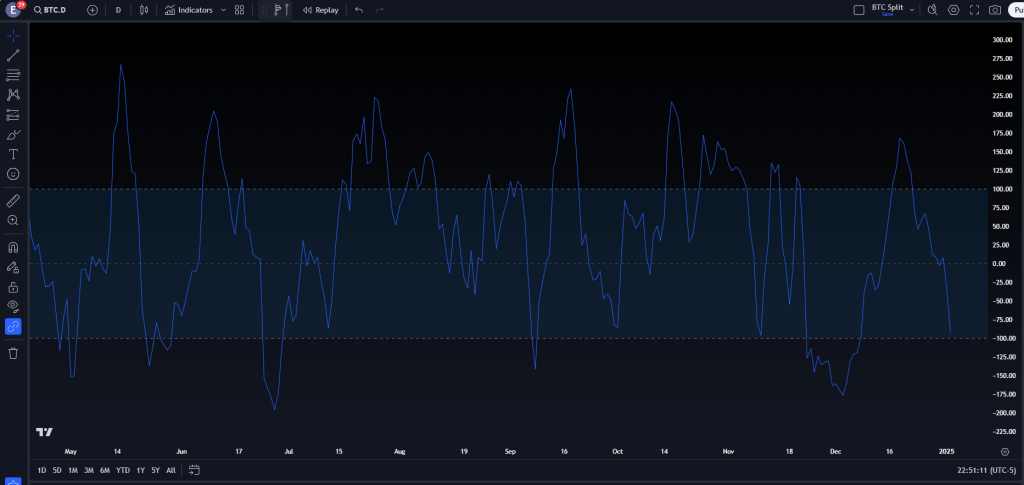Click the 2025 label on the time axis
This screenshot has height=485, width=1024.
click(947, 451)
